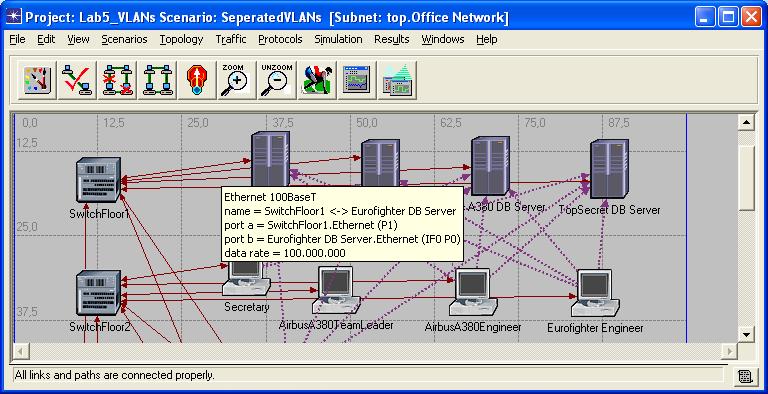
Task: Click the horizontal scrollbar right arrow
Action: (729, 351)
